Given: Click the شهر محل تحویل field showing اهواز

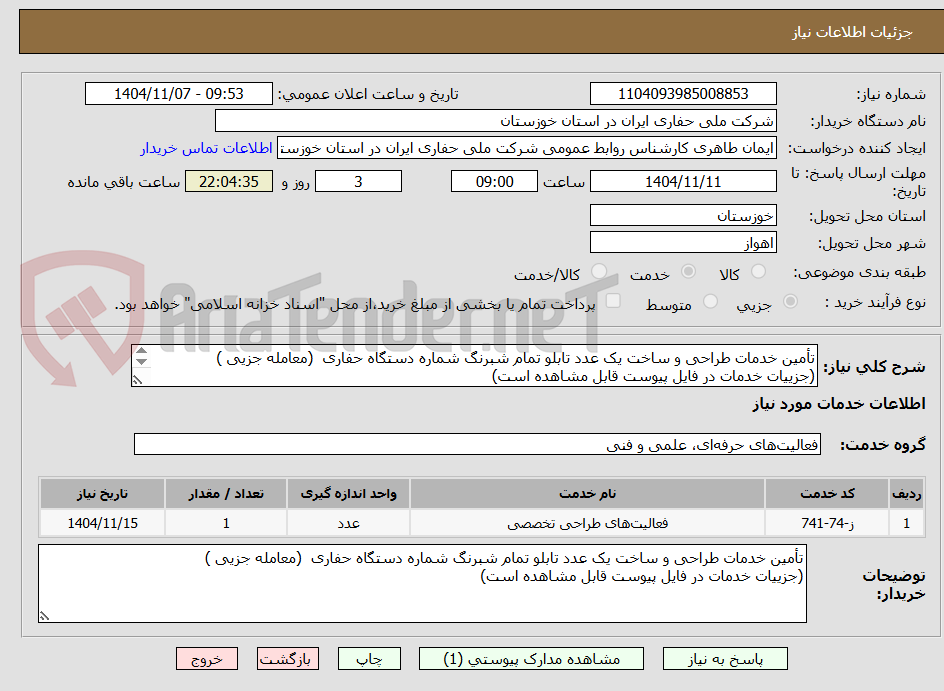Looking at the screenshot, I should pyautogui.click(x=683, y=241).
